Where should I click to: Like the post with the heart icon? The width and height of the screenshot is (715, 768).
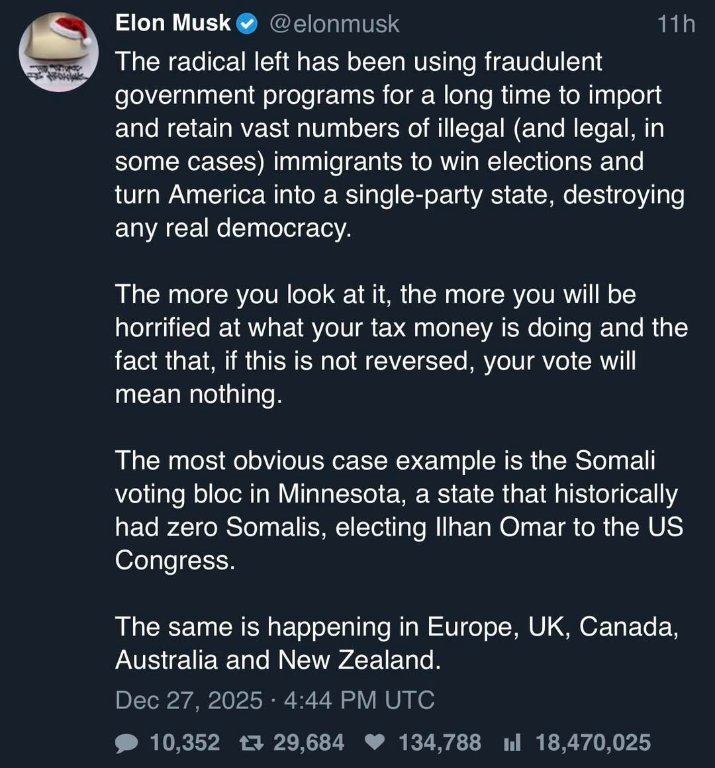click(x=374, y=742)
